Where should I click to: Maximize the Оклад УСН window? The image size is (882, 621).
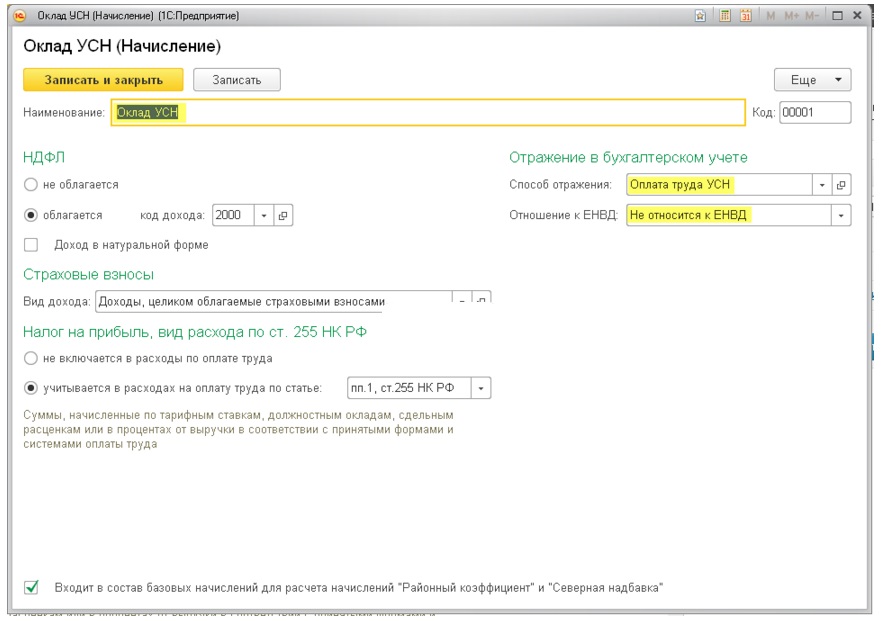838,16
